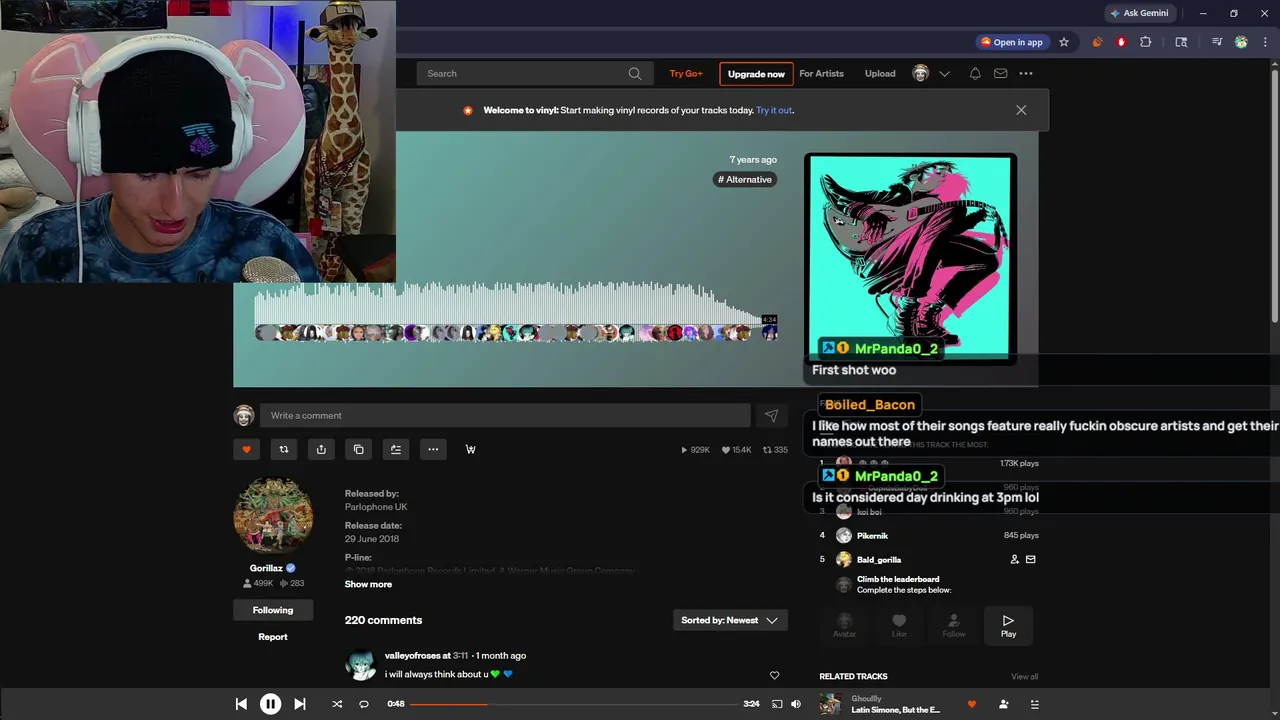Focus the Write a comment field
1280x720 pixels.
pyautogui.click(x=505, y=416)
